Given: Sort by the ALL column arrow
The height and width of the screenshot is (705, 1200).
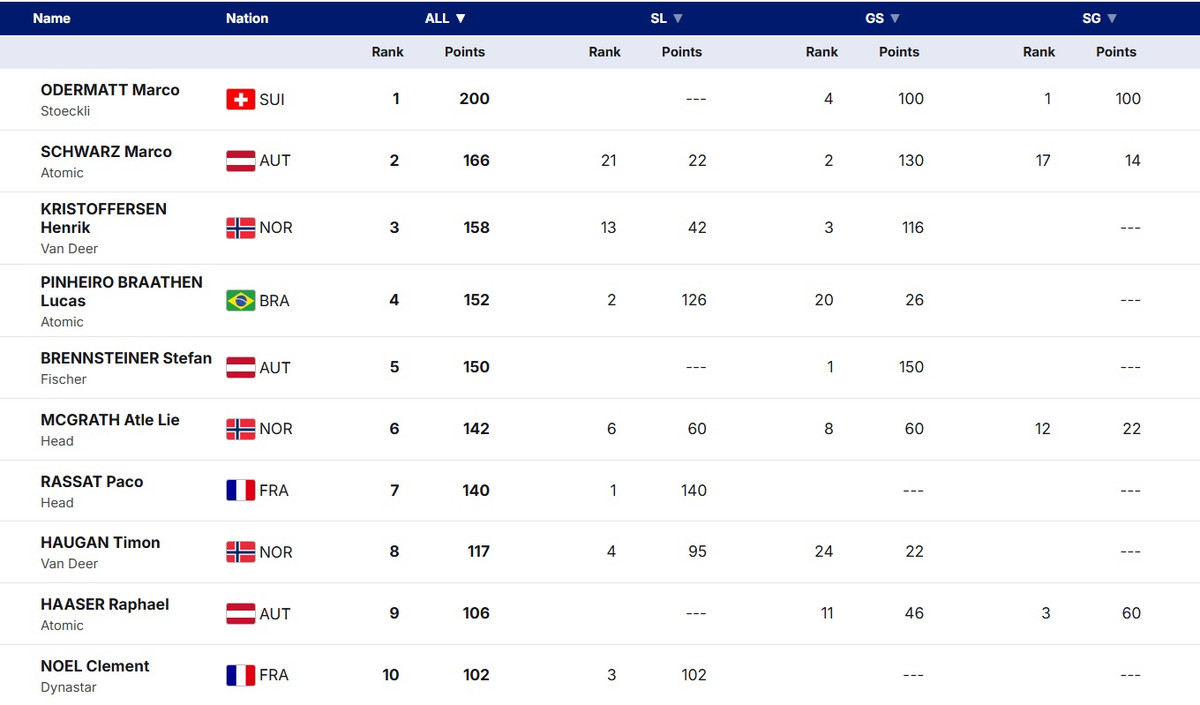Looking at the screenshot, I should click(461, 18).
